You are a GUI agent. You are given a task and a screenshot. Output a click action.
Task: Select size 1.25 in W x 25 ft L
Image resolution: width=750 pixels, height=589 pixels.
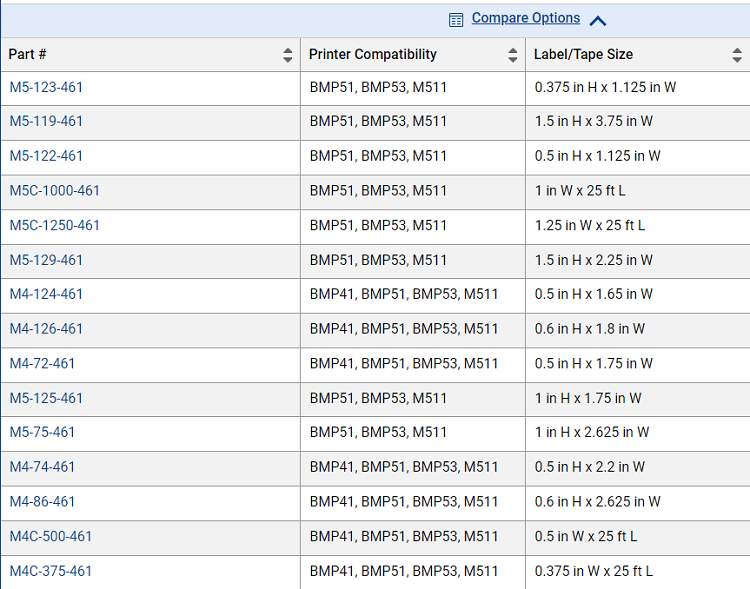pos(590,225)
